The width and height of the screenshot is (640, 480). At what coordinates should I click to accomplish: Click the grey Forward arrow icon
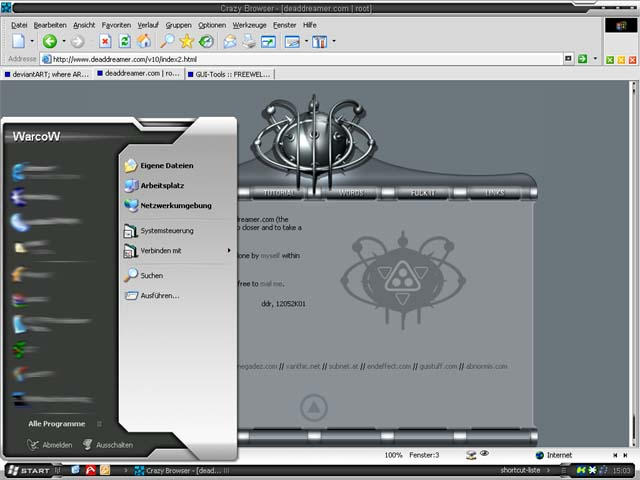pyautogui.click(x=77, y=41)
